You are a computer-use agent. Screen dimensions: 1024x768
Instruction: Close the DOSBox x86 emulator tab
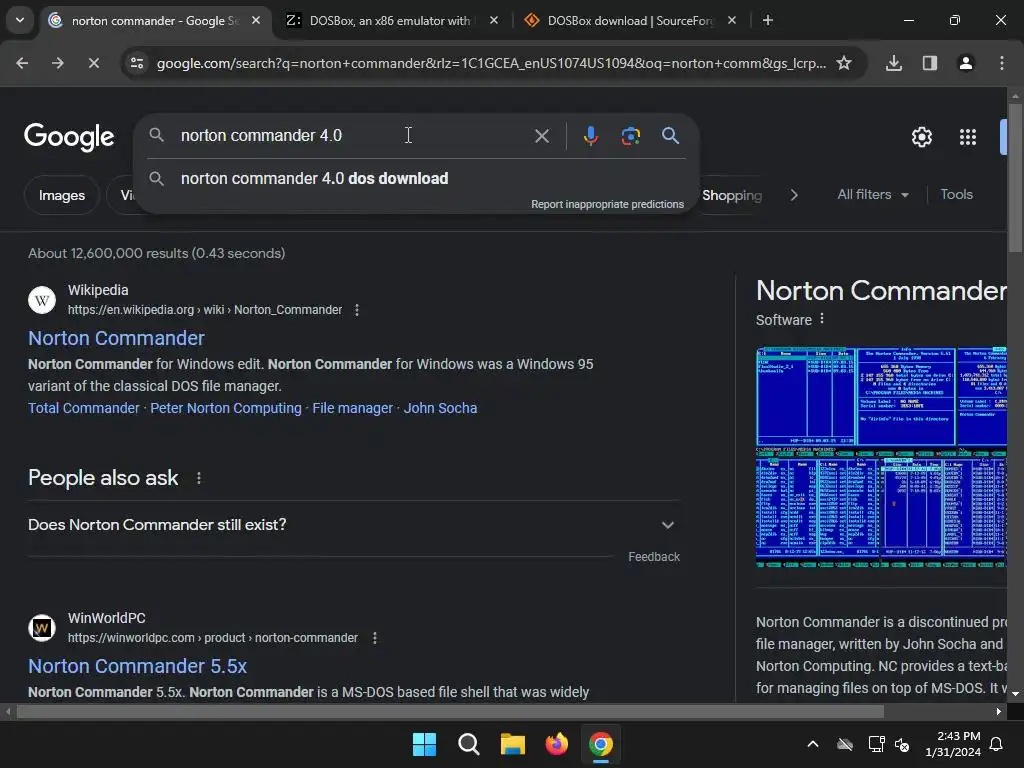click(x=494, y=20)
